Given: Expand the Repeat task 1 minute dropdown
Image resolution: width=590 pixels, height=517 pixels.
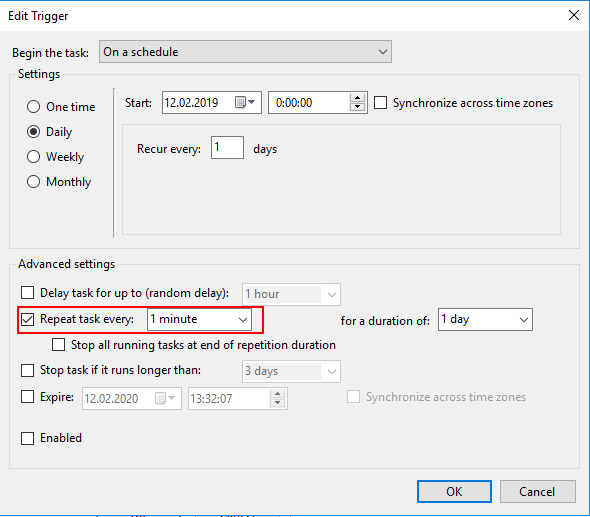Looking at the screenshot, I should point(199,319).
